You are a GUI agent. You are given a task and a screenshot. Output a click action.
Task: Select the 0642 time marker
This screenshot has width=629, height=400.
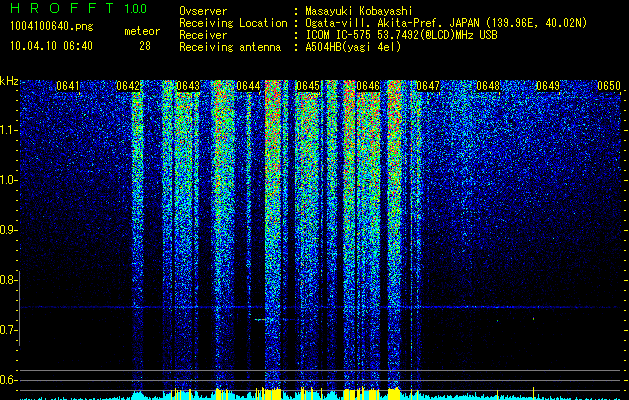(x=128, y=86)
